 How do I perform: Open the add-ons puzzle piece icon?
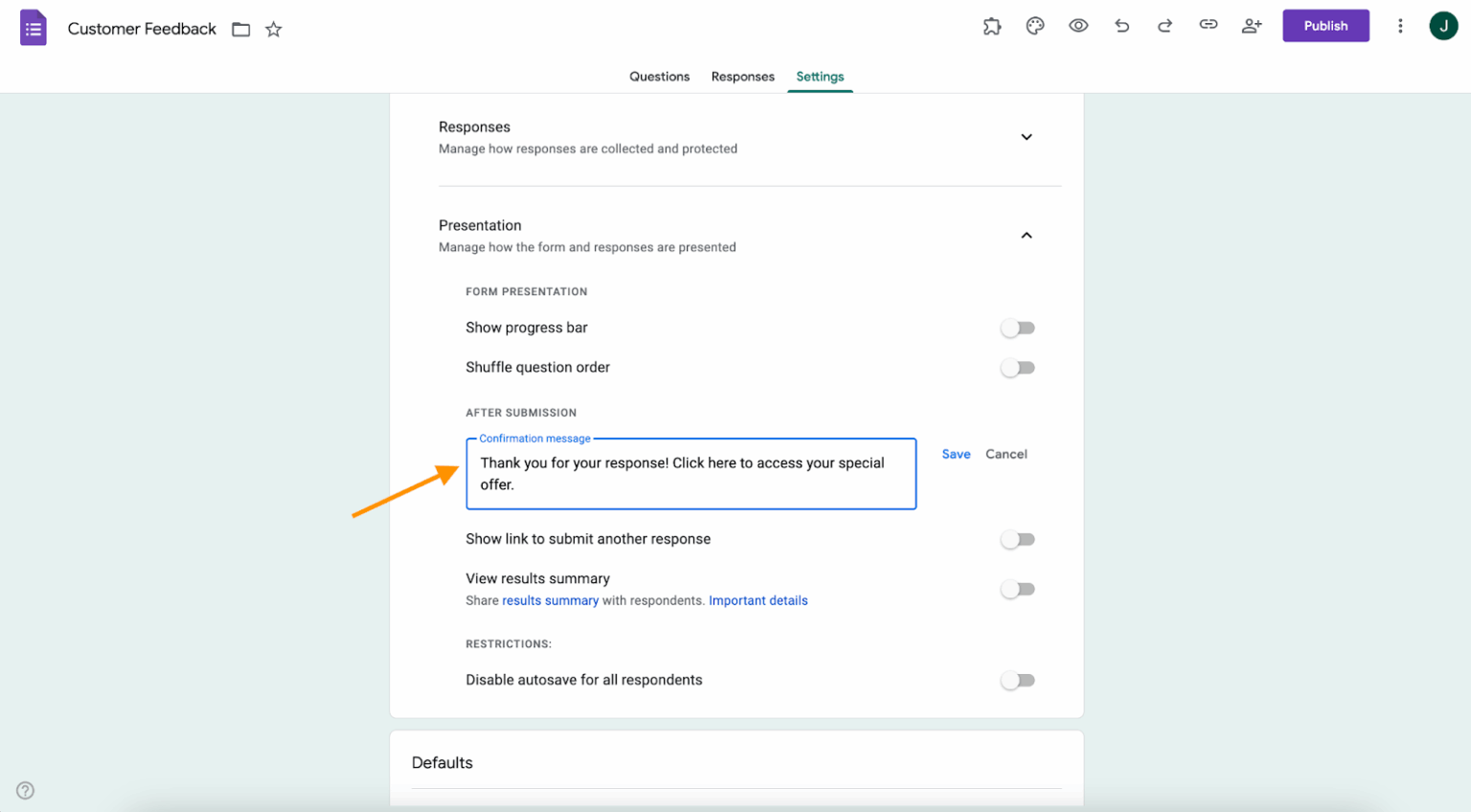(992, 26)
